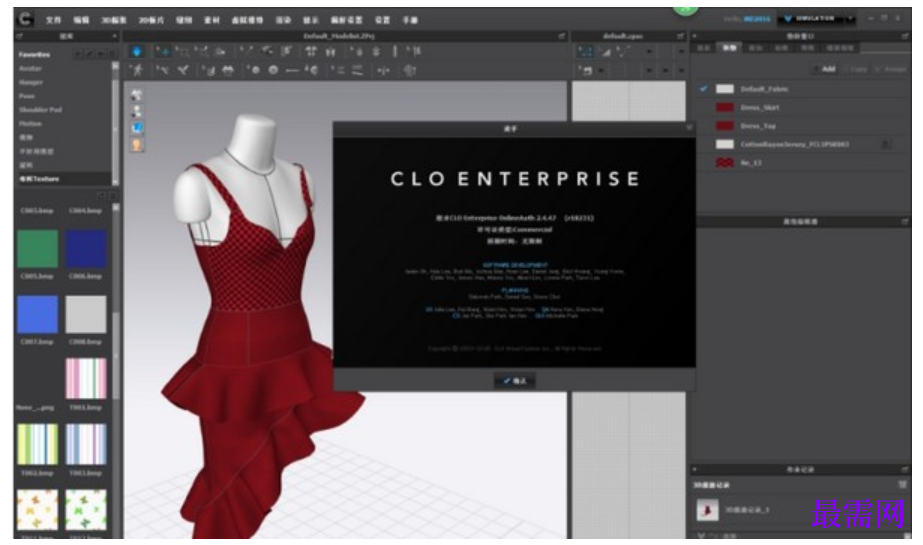Click the CLO logo in top-left corner
The image size is (923, 545).
tap(25, 19)
